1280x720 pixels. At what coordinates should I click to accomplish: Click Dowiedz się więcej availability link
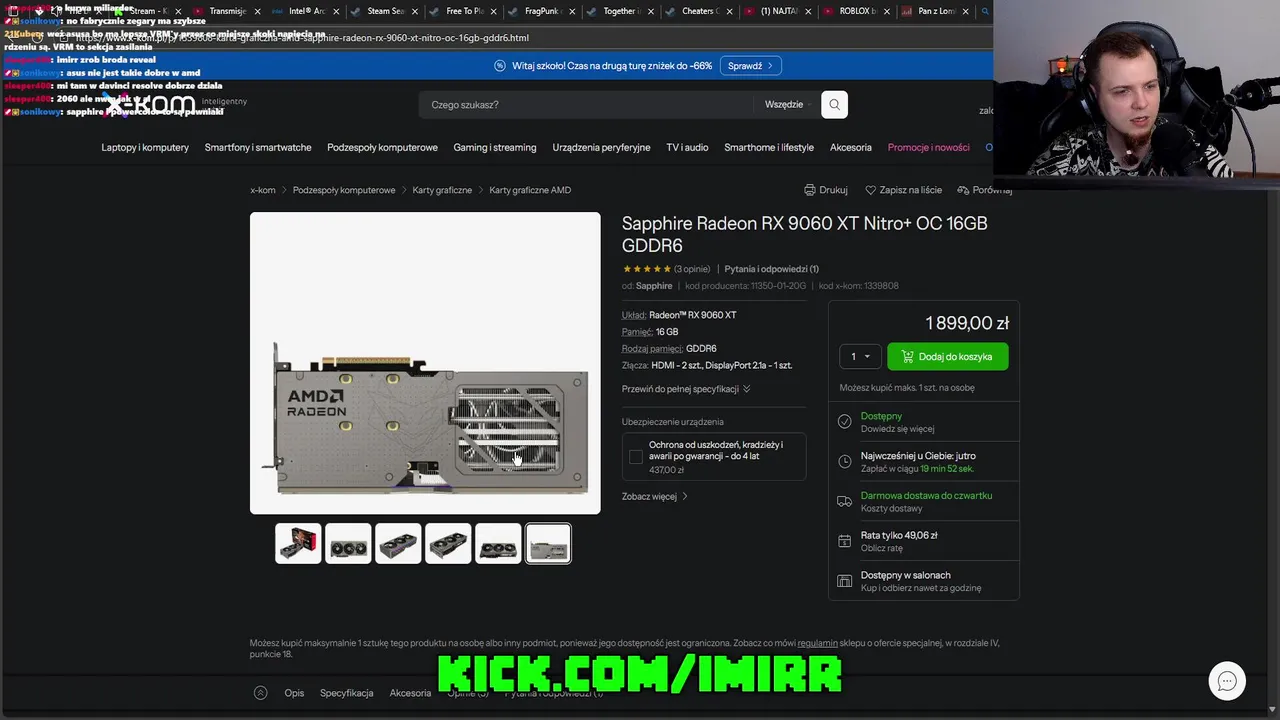tap(897, 429)
